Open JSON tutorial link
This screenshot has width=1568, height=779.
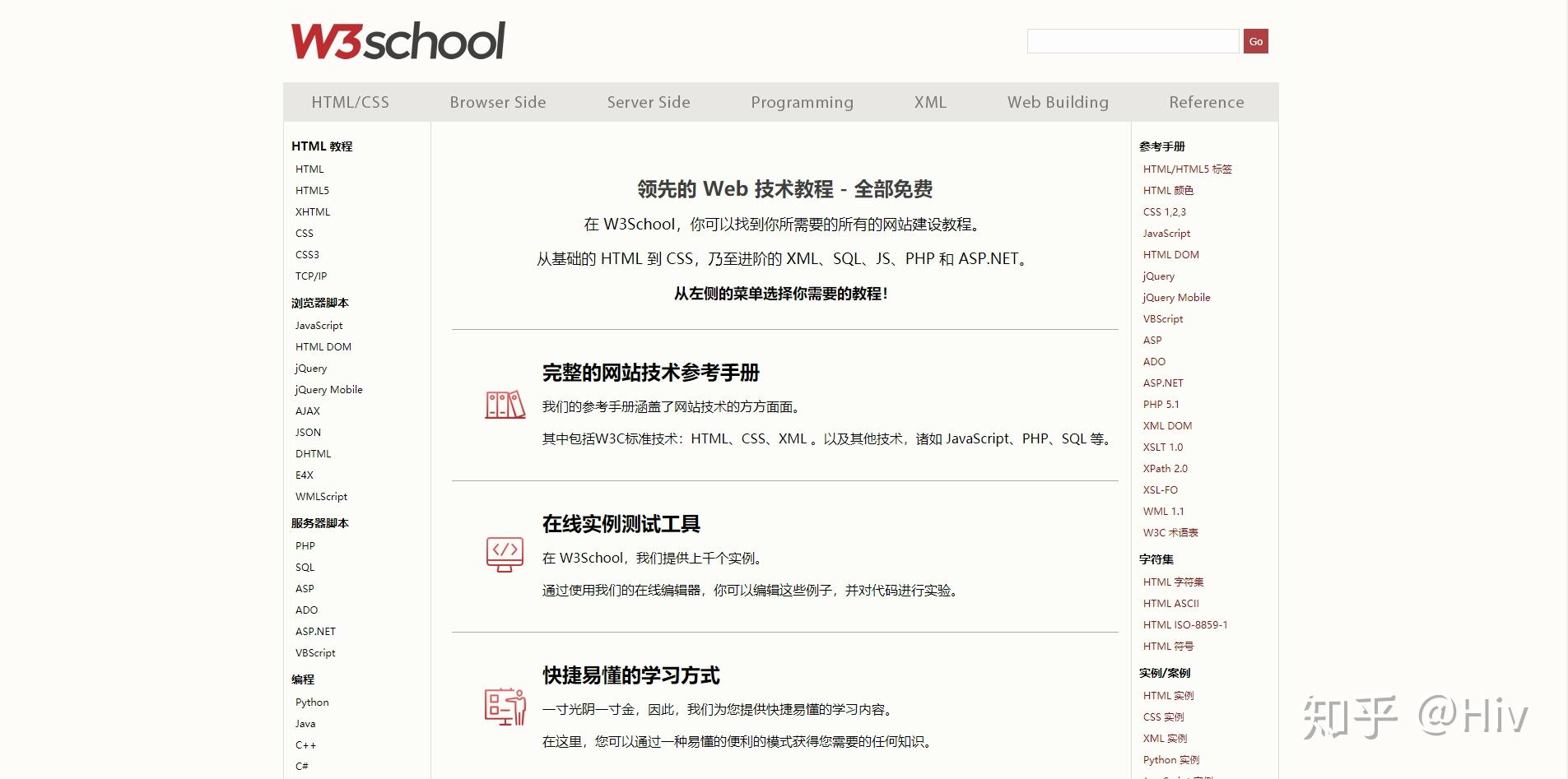click(x=308, y=432)
